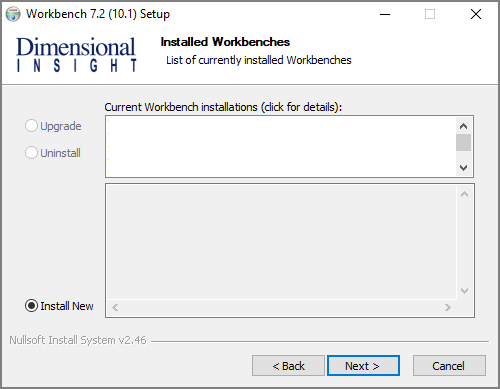500x389 pixels.
Task: Proceed with the Next button
Action: coord(363,366)
